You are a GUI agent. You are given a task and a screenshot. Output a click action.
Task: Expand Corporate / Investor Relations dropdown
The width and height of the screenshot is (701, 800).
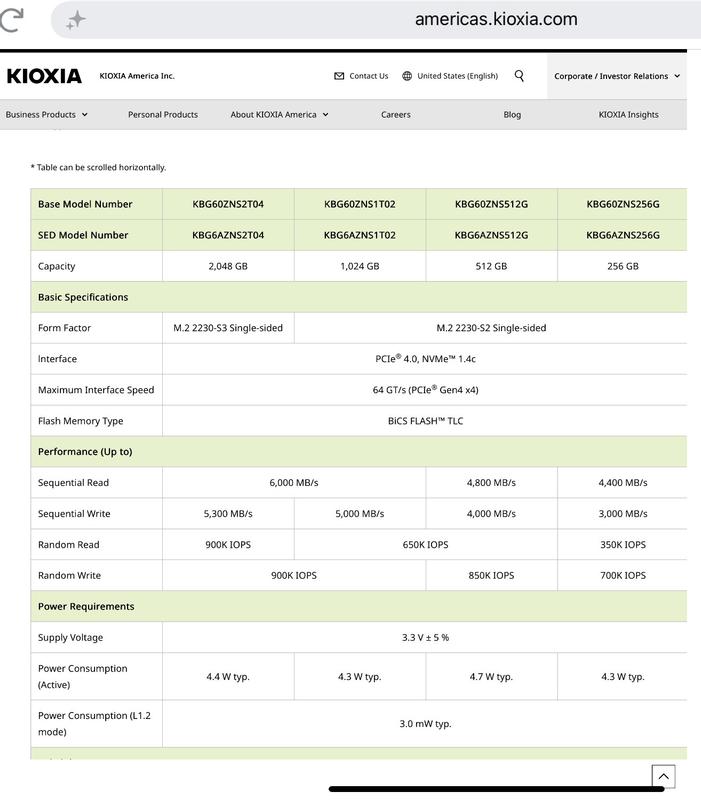(x=617, y=76)
